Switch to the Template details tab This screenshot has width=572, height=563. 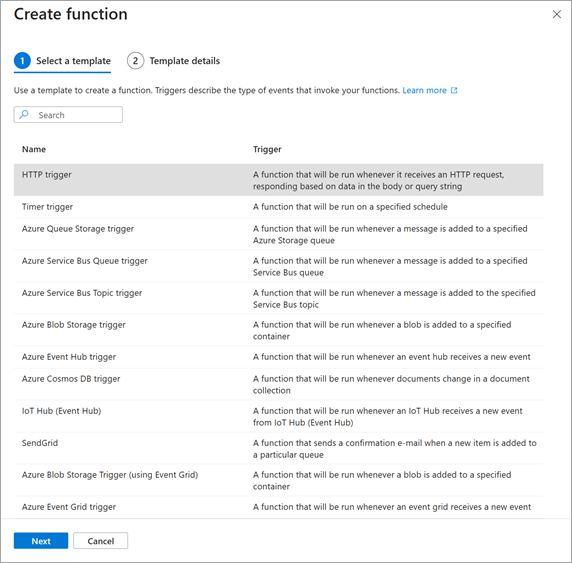tap(174, 61)
